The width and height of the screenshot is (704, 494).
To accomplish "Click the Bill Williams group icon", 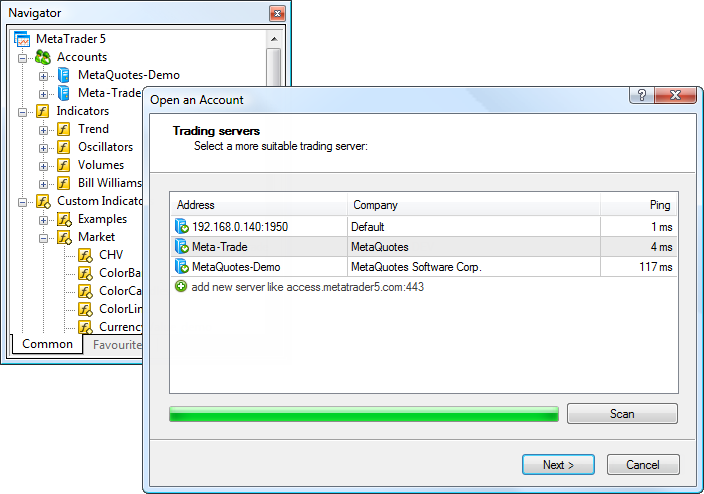I will (x=63, y=183).
